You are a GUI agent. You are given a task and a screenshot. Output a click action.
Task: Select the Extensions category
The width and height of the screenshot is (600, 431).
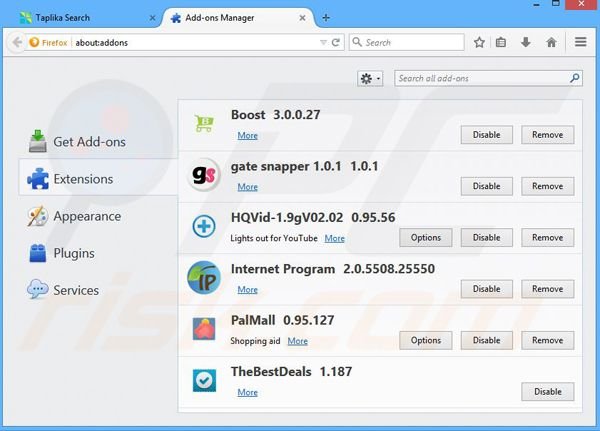coord(98,179)
